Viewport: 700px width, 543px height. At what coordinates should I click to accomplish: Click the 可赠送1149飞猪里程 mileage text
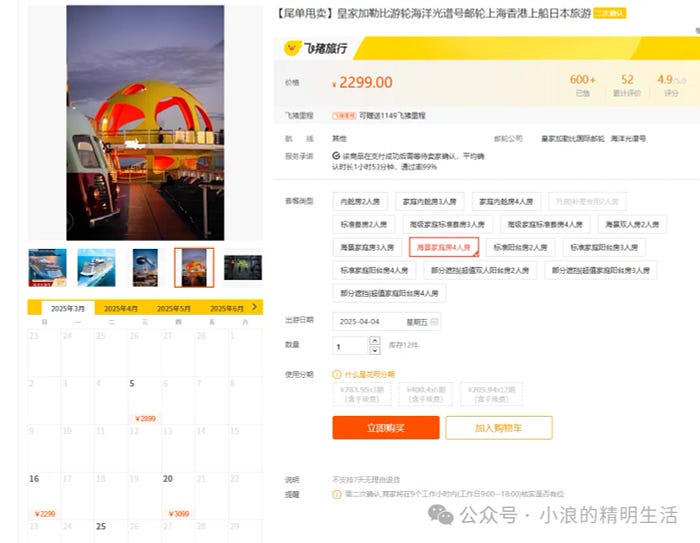tap(392, 116)
